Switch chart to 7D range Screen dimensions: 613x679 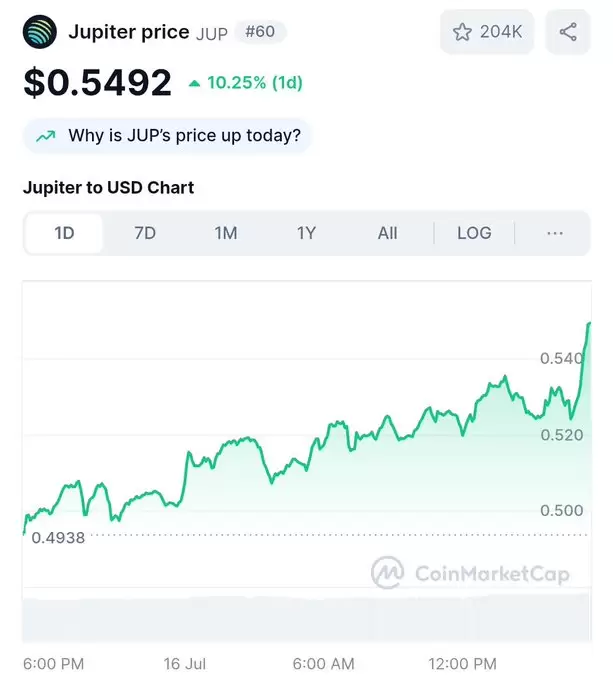tap(145, 233)
